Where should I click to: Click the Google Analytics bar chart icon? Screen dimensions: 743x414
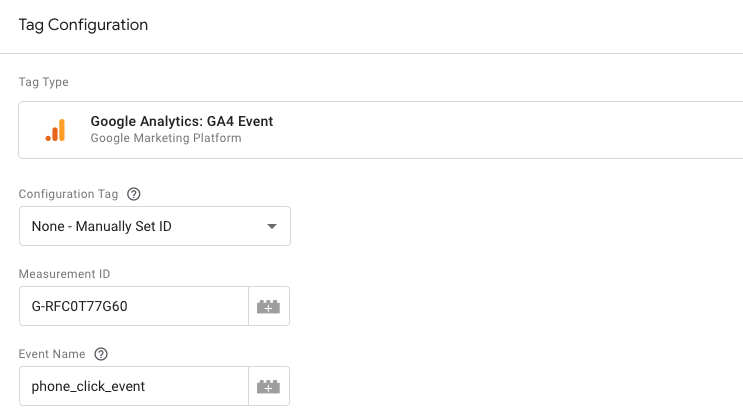pyautogui.click(x=55, y=130)
